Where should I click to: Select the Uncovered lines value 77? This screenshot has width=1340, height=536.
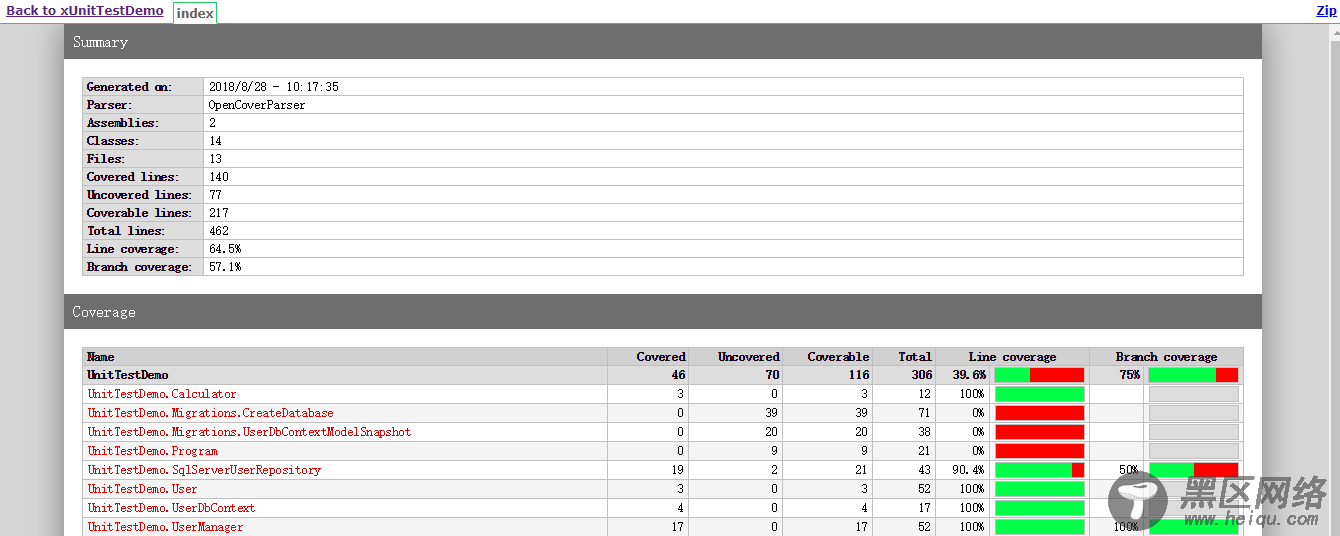[x=215, y=195]
